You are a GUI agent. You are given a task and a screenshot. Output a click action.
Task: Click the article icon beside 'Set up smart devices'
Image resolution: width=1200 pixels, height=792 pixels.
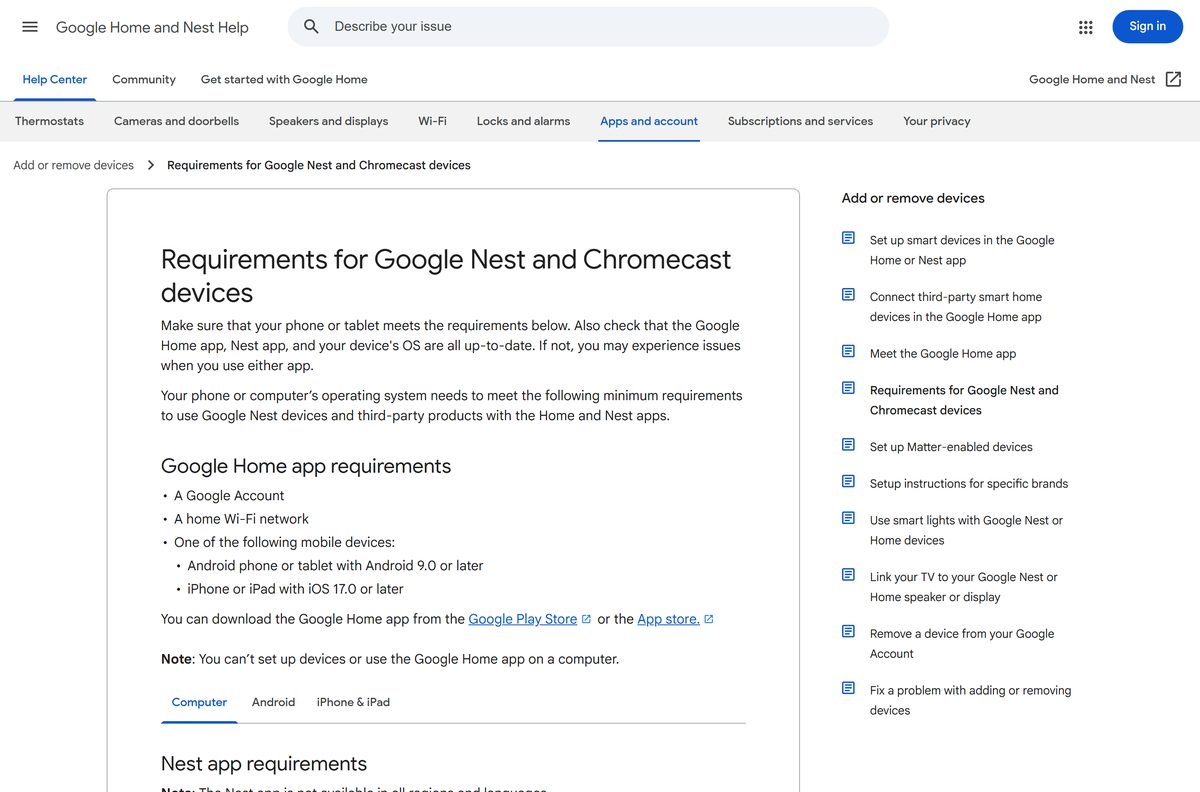click(x=848, y=238)
